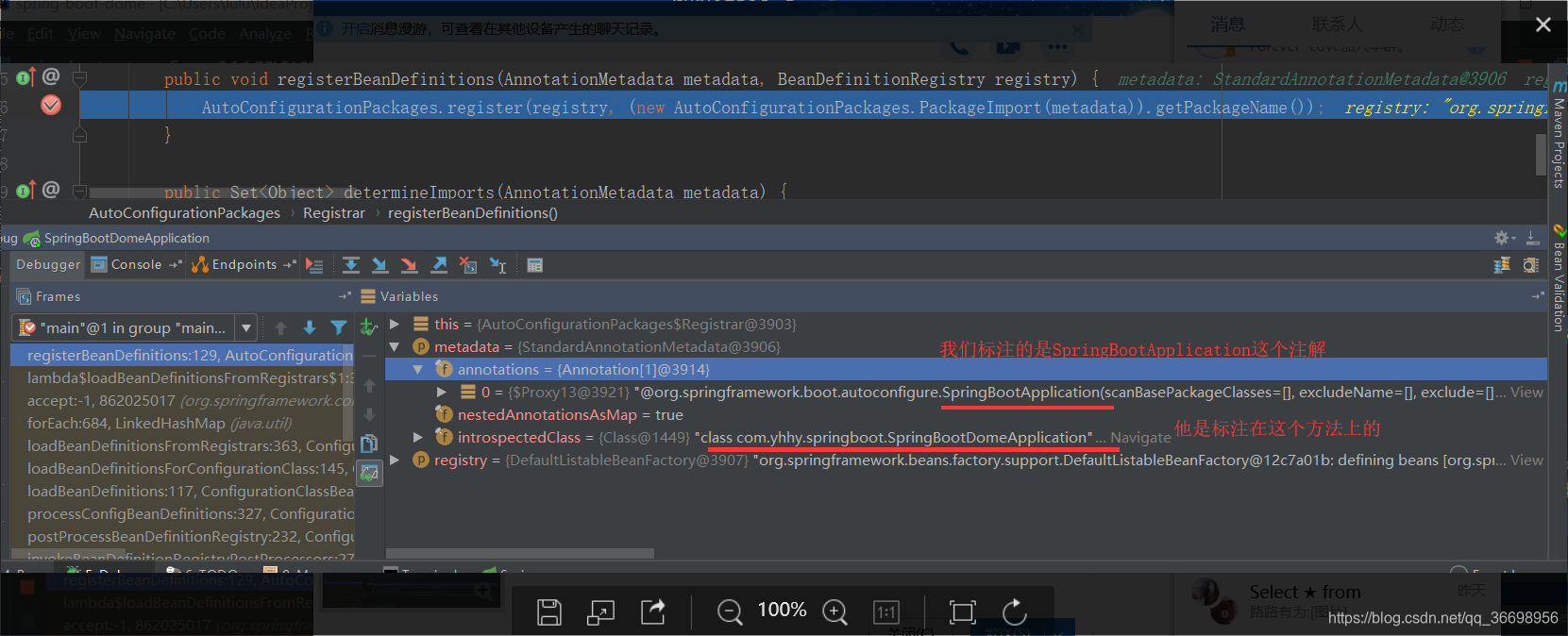The height and width of the screenshot is (636, 1568).
Task: Expand the registry variable node
Action: tap(395, 460)
